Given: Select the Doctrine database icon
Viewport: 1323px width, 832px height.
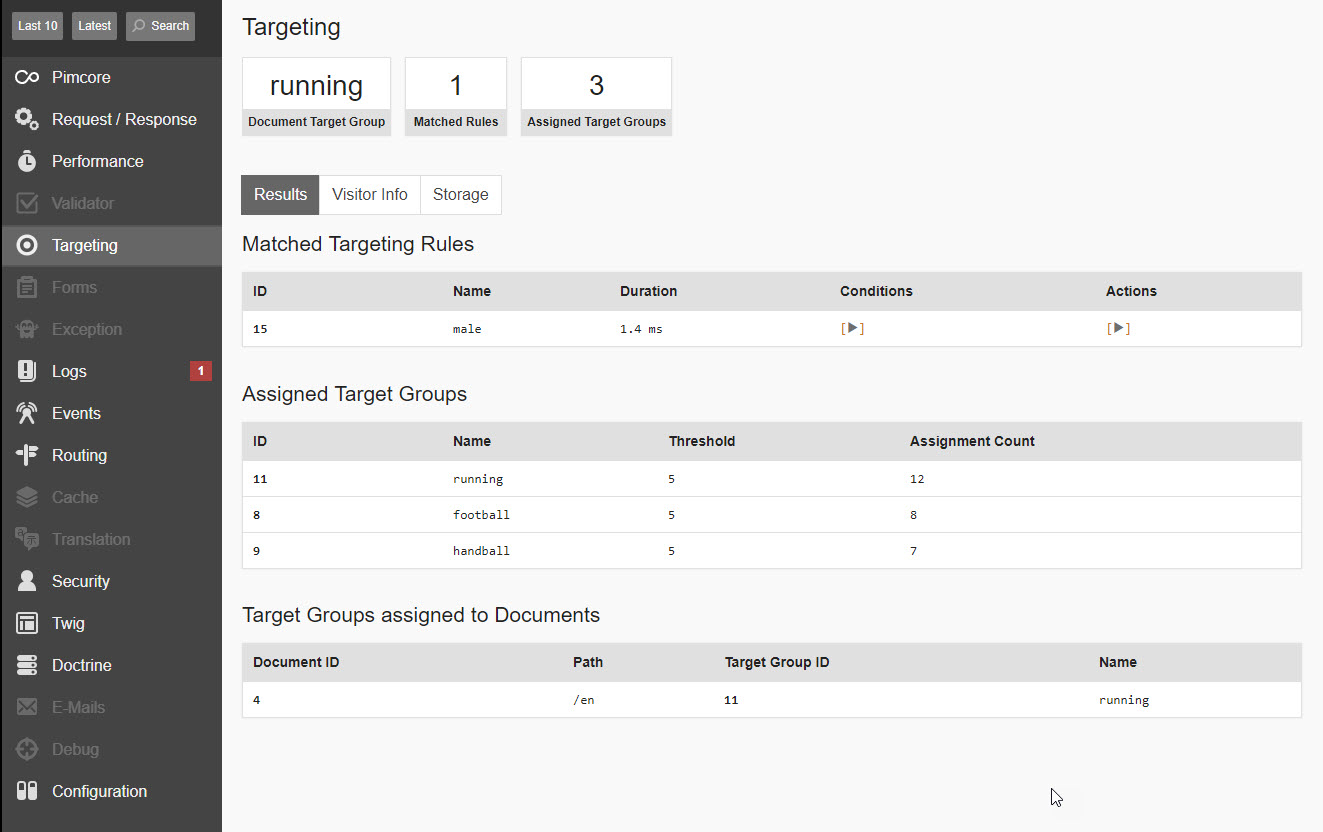Looking at the screenshot, I should coord(27,665).
